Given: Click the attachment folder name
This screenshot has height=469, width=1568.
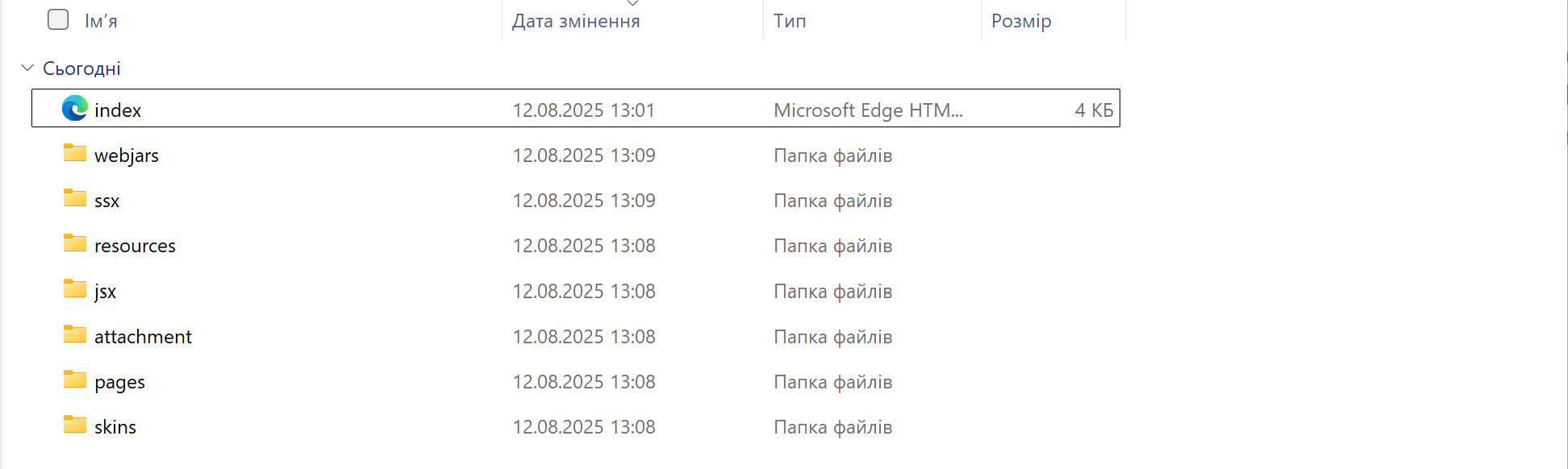Looking at the screenshot, I should point(143,337).
